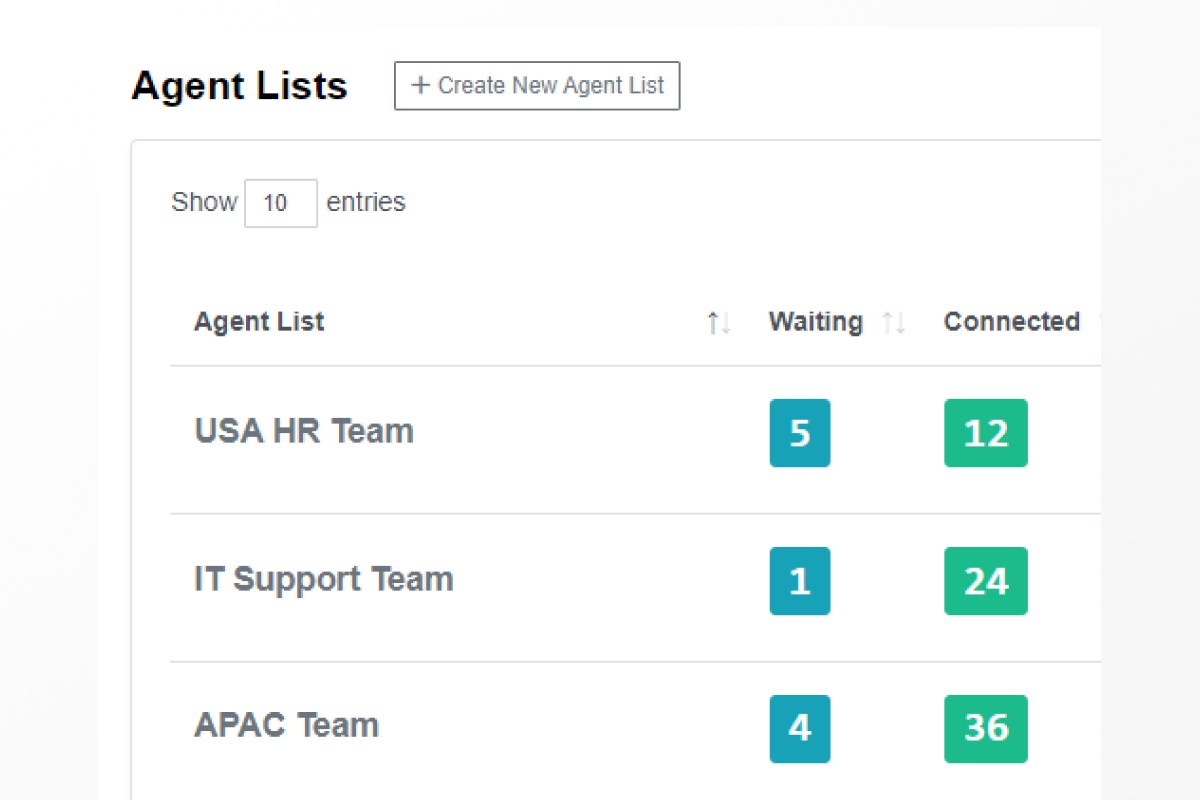Open the APAC Team agent list
This screenshot has width=1200, height=800.
tap(286, 725)
